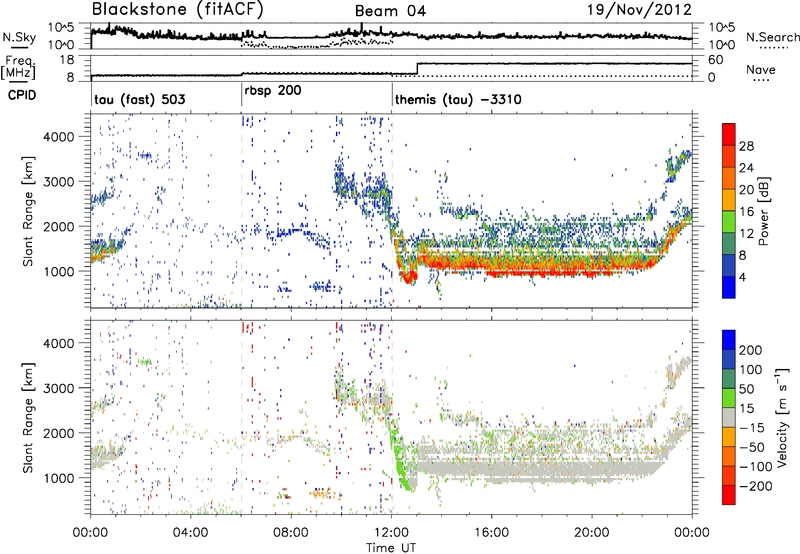The image size is (800, 554).
Task: Click the 'Power [dB]' color bar label
Action: [x=763, y=211]
